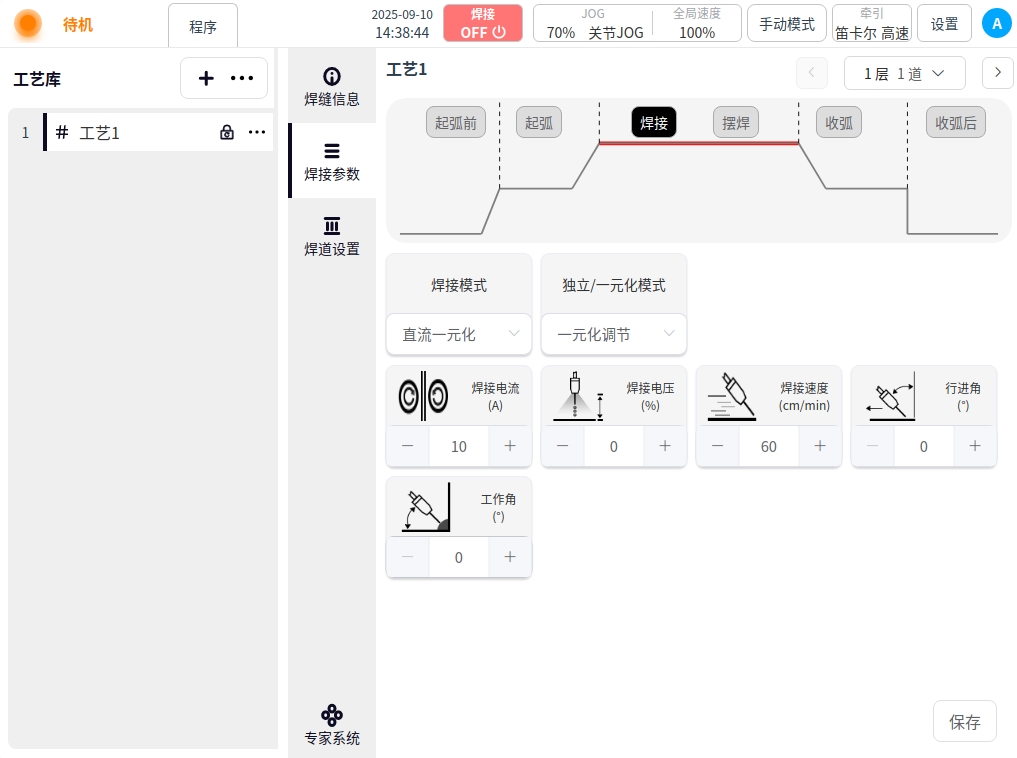Open the more options menu beside the add button
1017x758 pixels.
(242, 78)
